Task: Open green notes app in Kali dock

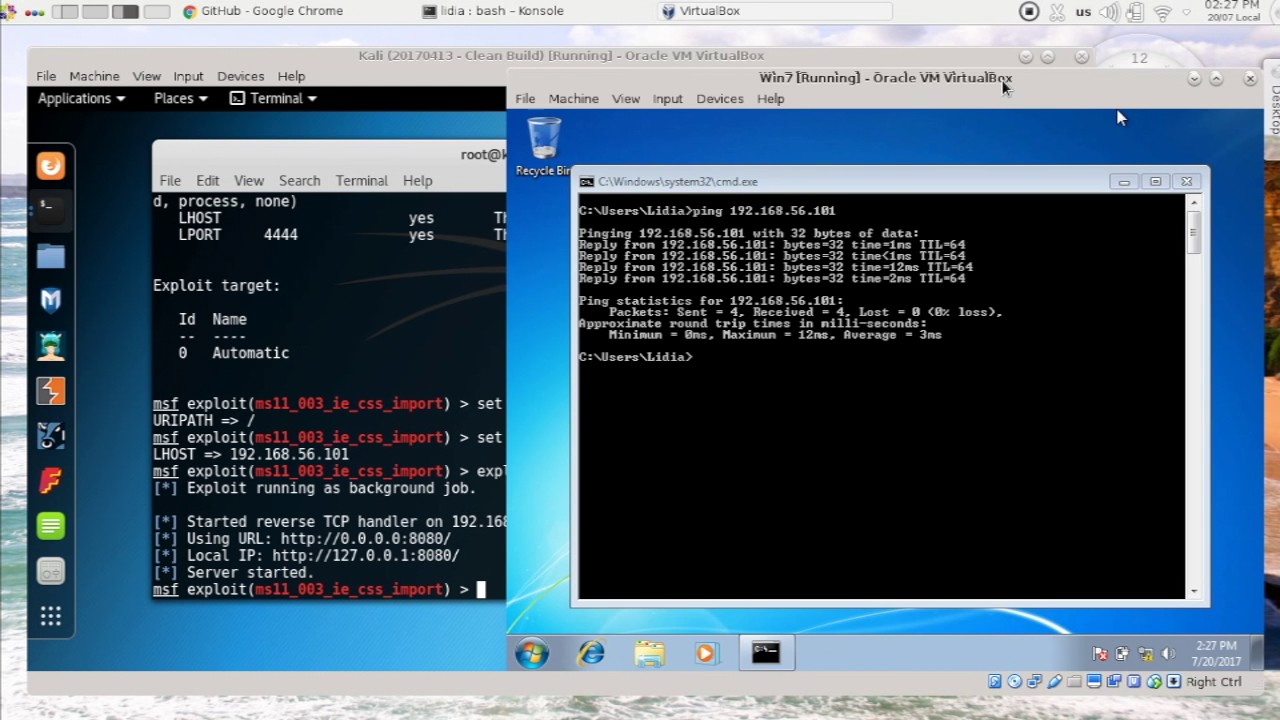Action: (x=51, y=526)
